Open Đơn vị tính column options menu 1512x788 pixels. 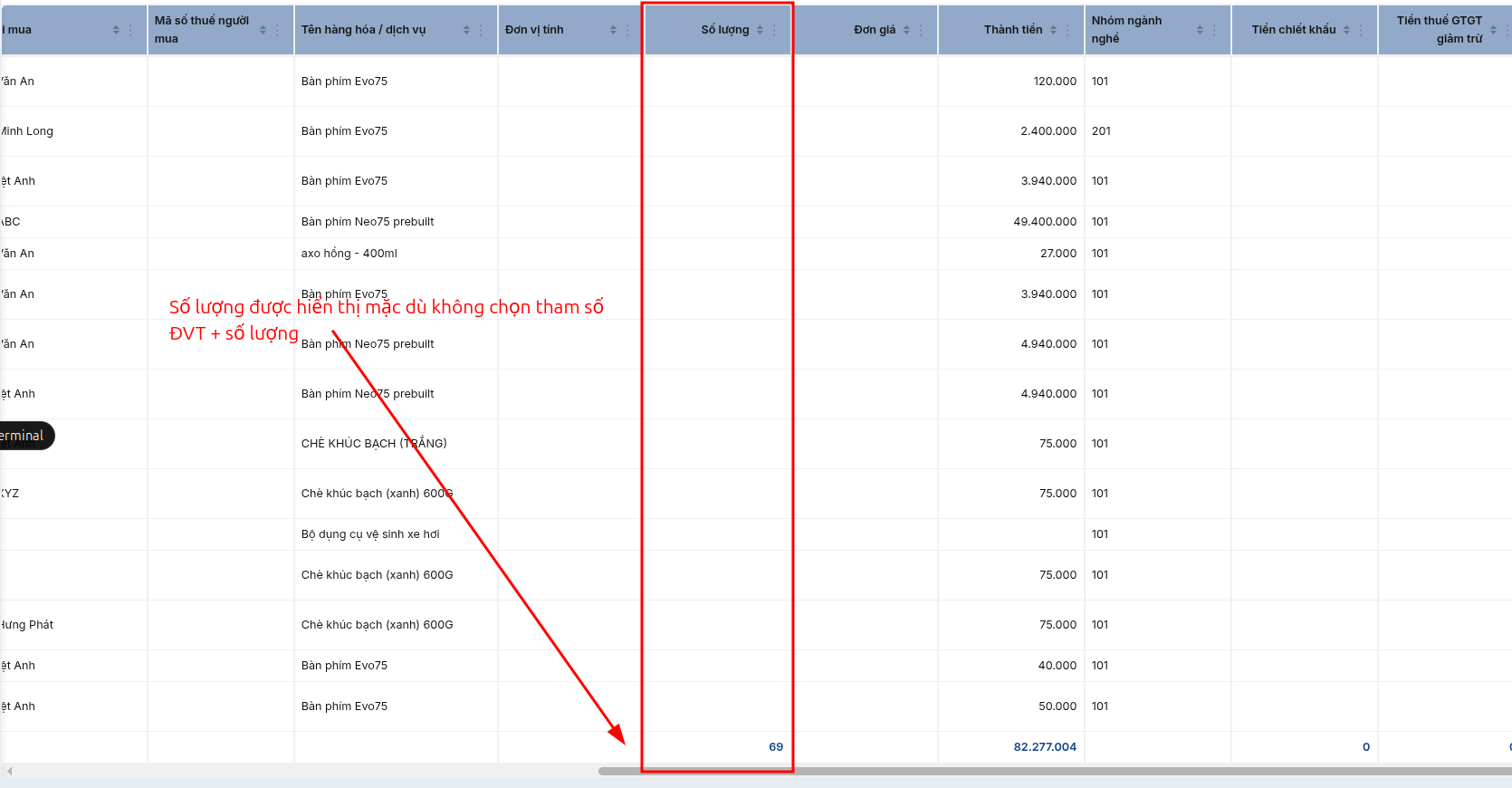tap(627, 30)
